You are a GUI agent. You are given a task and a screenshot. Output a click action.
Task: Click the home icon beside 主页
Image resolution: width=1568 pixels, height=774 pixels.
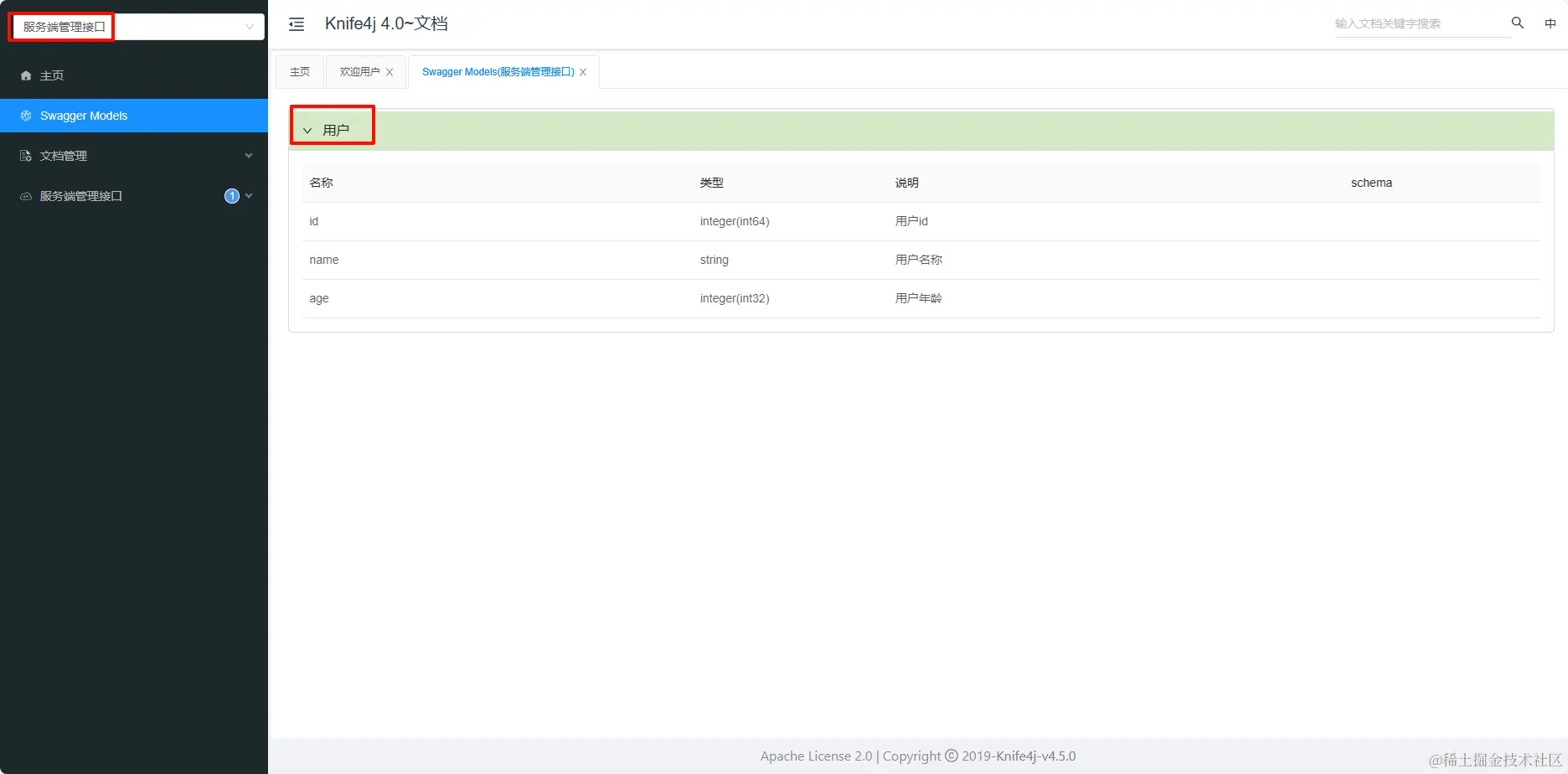click(26, 75)
